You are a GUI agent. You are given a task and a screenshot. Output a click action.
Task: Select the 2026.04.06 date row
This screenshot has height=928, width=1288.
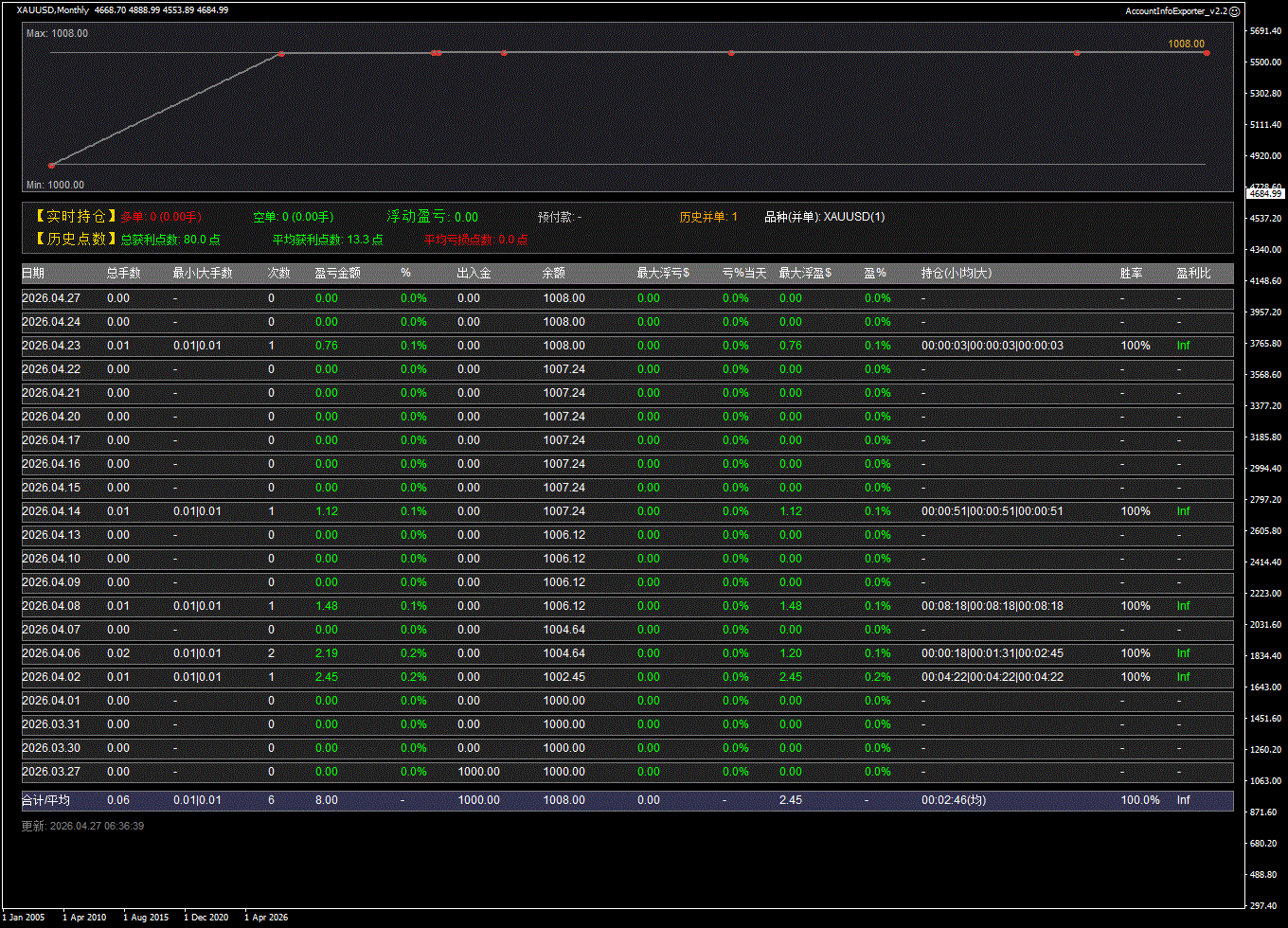coord(51,653)
